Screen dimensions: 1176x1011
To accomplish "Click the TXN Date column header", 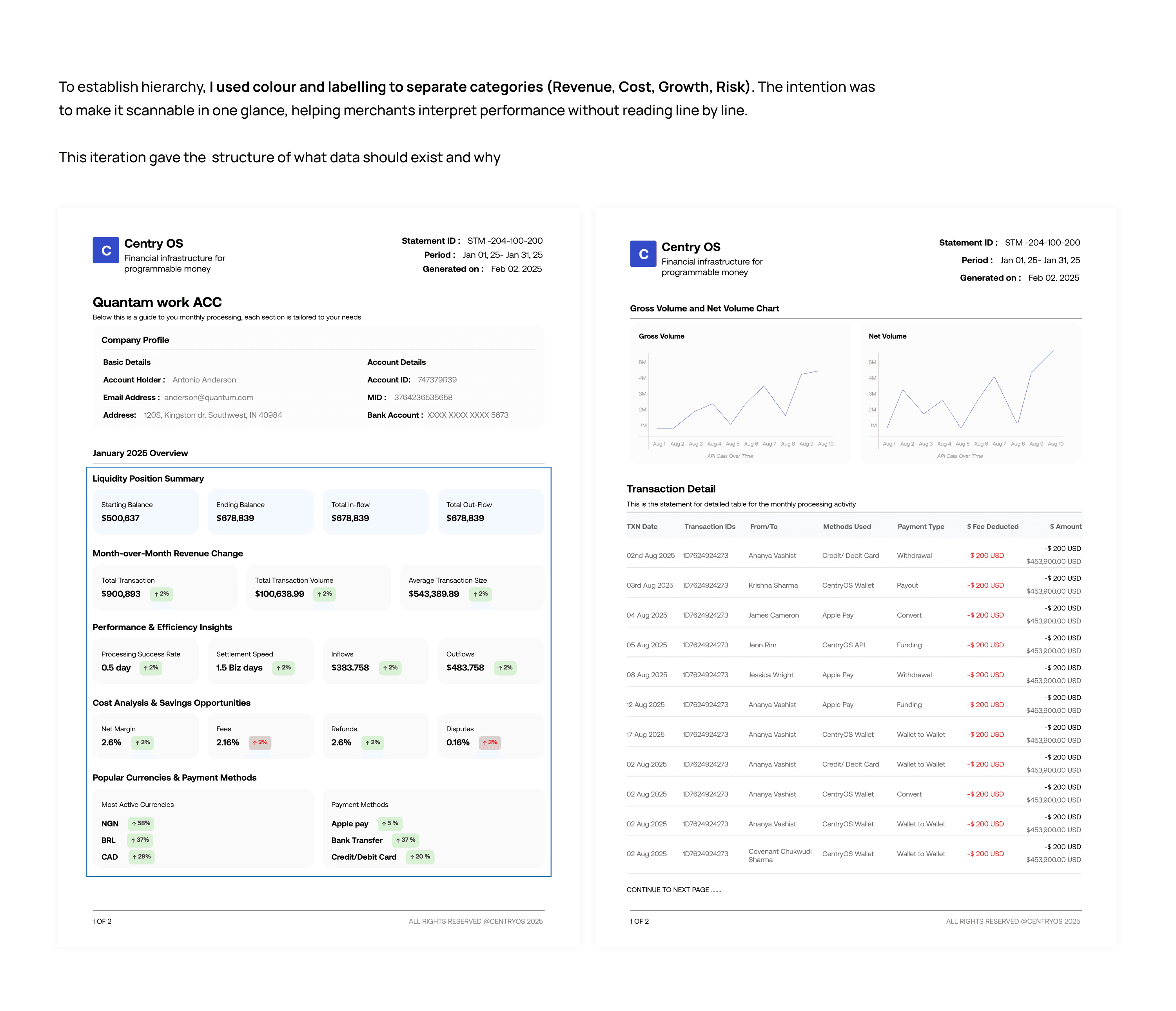I will pyautogui.click(x=641, y=527).
